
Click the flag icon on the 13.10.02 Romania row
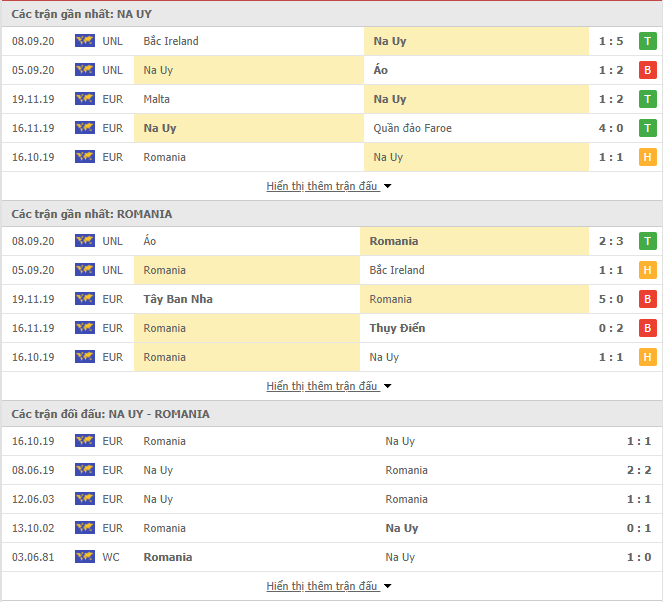pyautogui.click(x=85, y=527)
